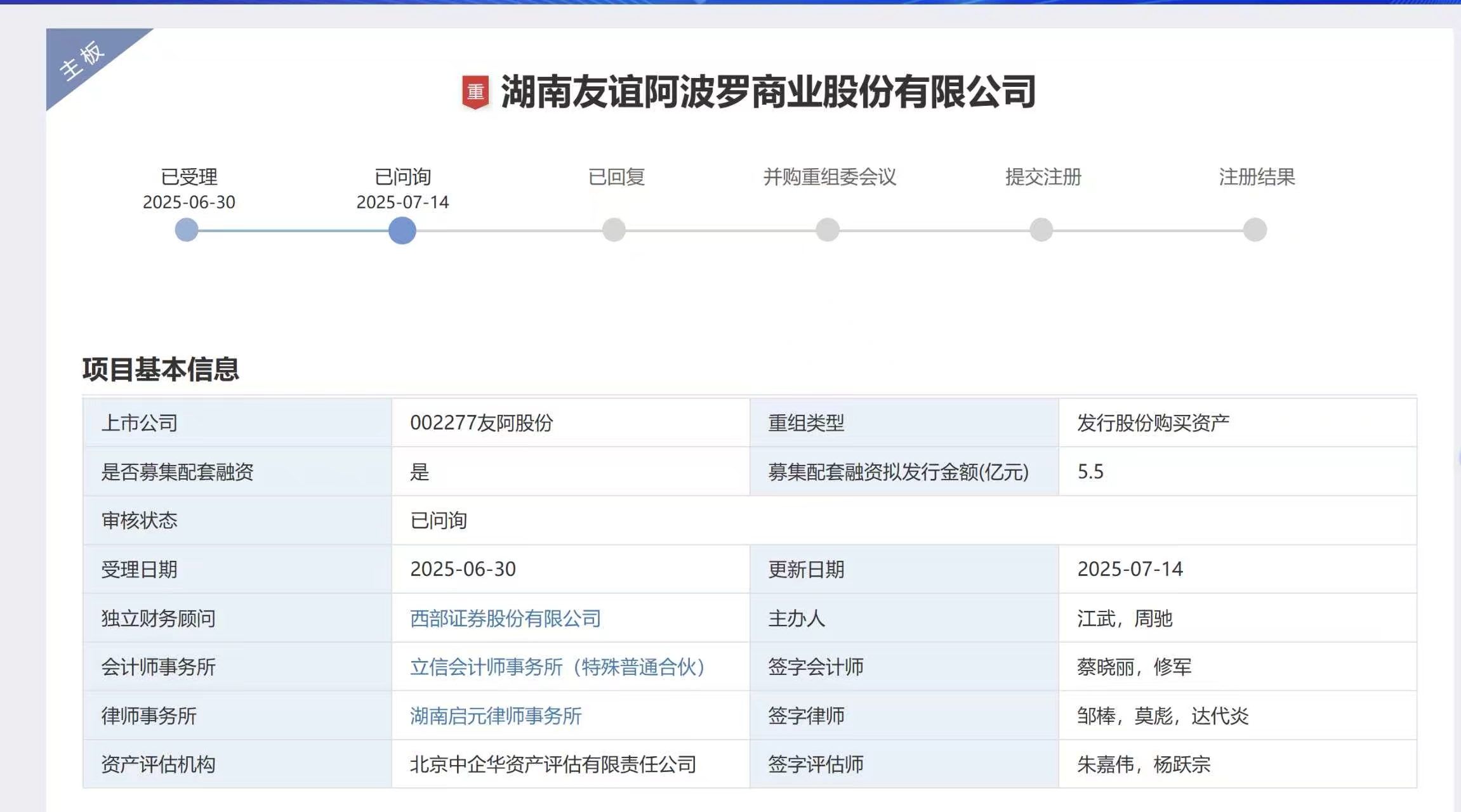The height and width of the screenshot is (812, 1461).
Task: Open the 立信会计师事务所（特殊普通合伙） link
Action: click(x=558, y=667)
